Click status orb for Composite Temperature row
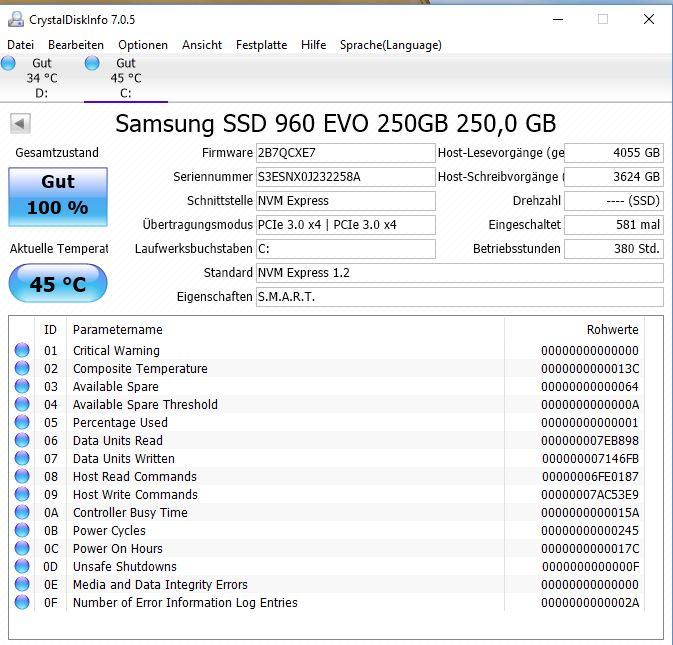Screen dimensions: 673x645 22,368
